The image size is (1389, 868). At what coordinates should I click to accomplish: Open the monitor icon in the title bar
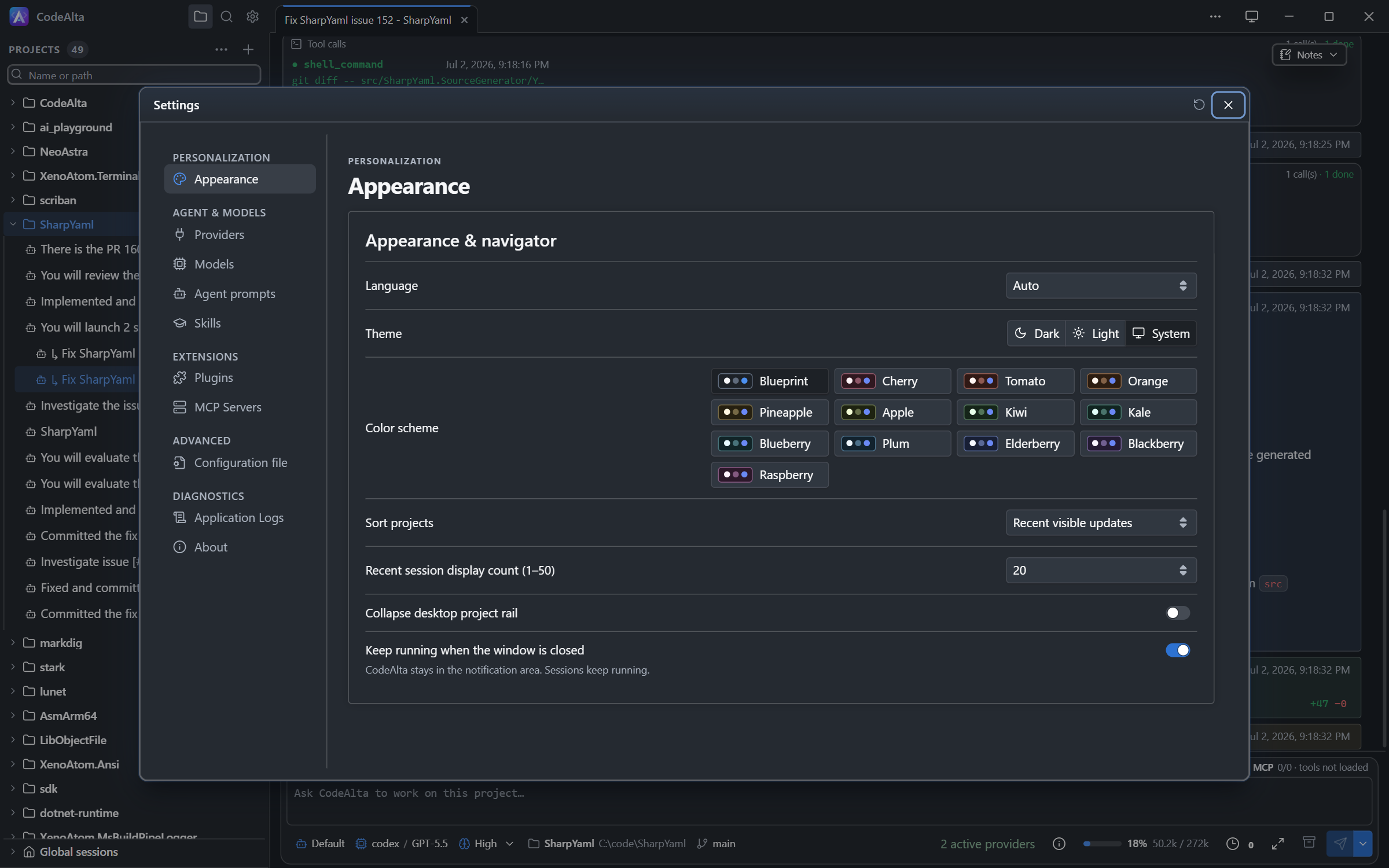point(1252,16)
